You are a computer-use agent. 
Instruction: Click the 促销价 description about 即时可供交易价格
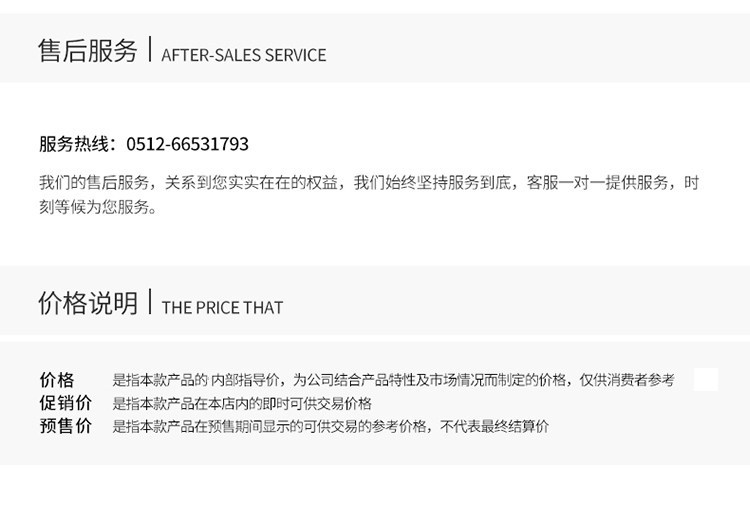tap(242, 403)
